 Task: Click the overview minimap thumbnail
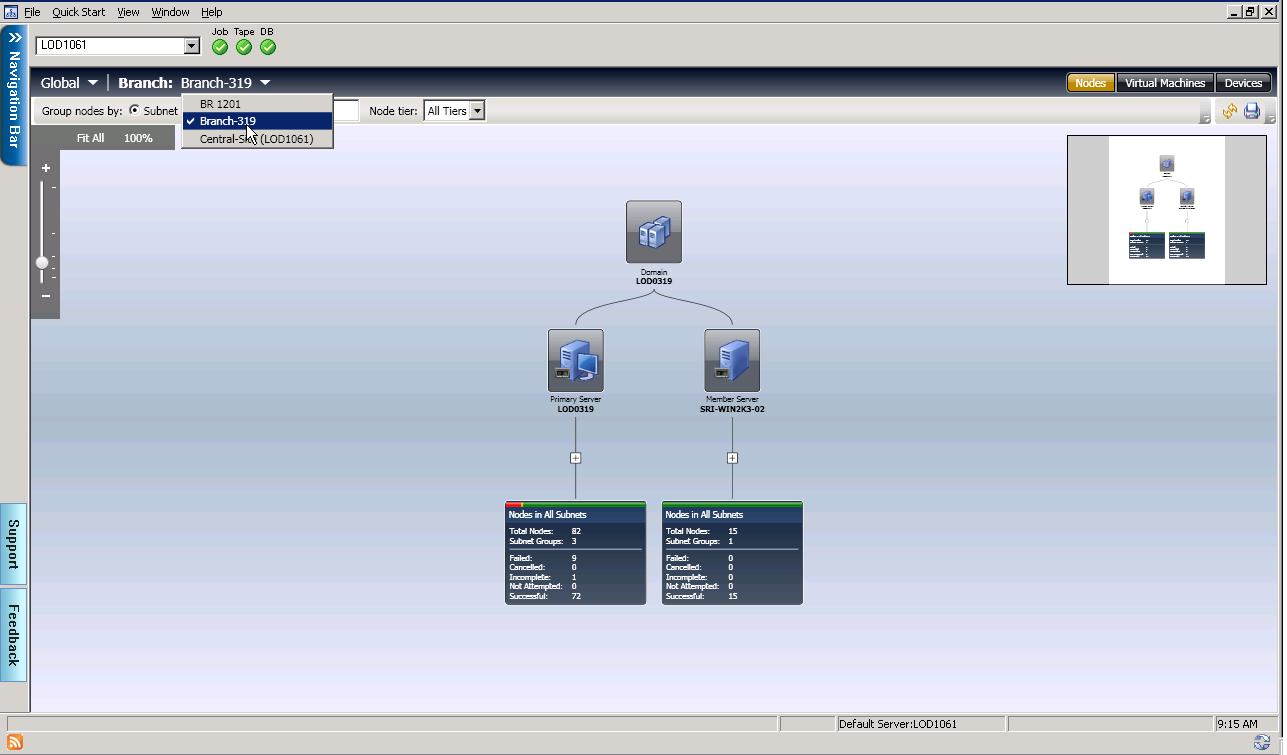[x=1166, y=210]
